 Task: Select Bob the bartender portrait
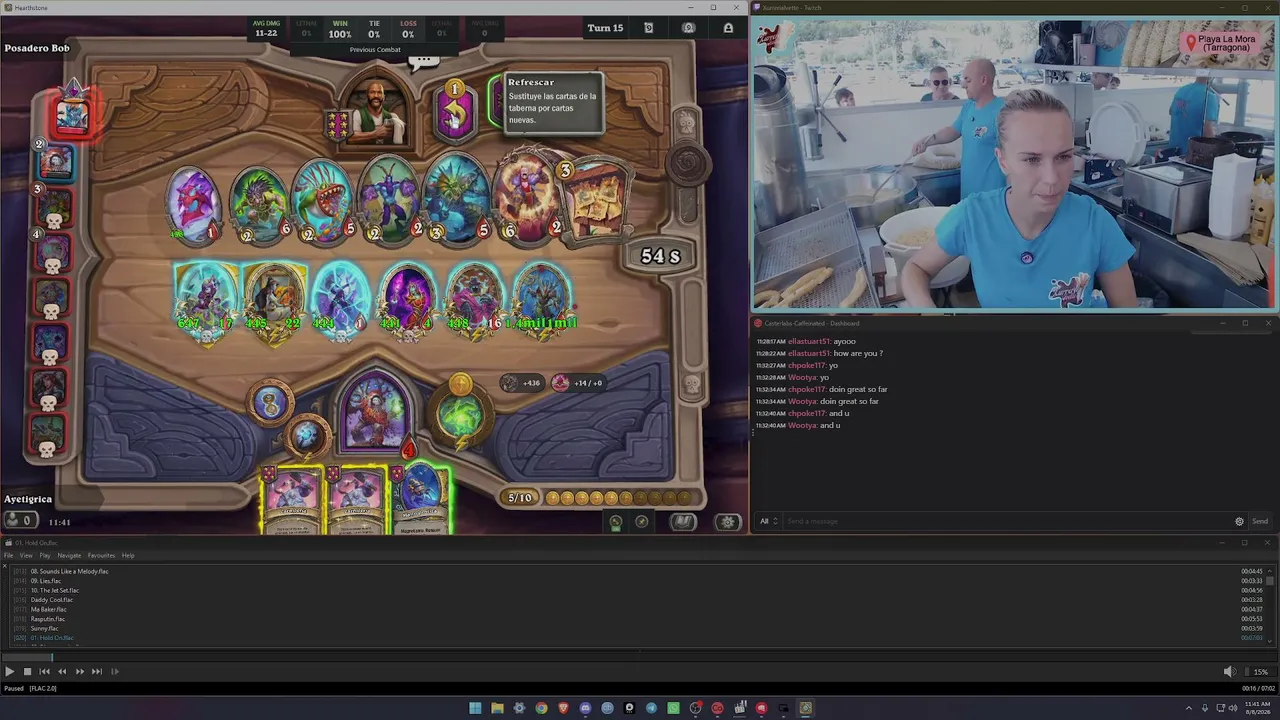click(378, 110)
